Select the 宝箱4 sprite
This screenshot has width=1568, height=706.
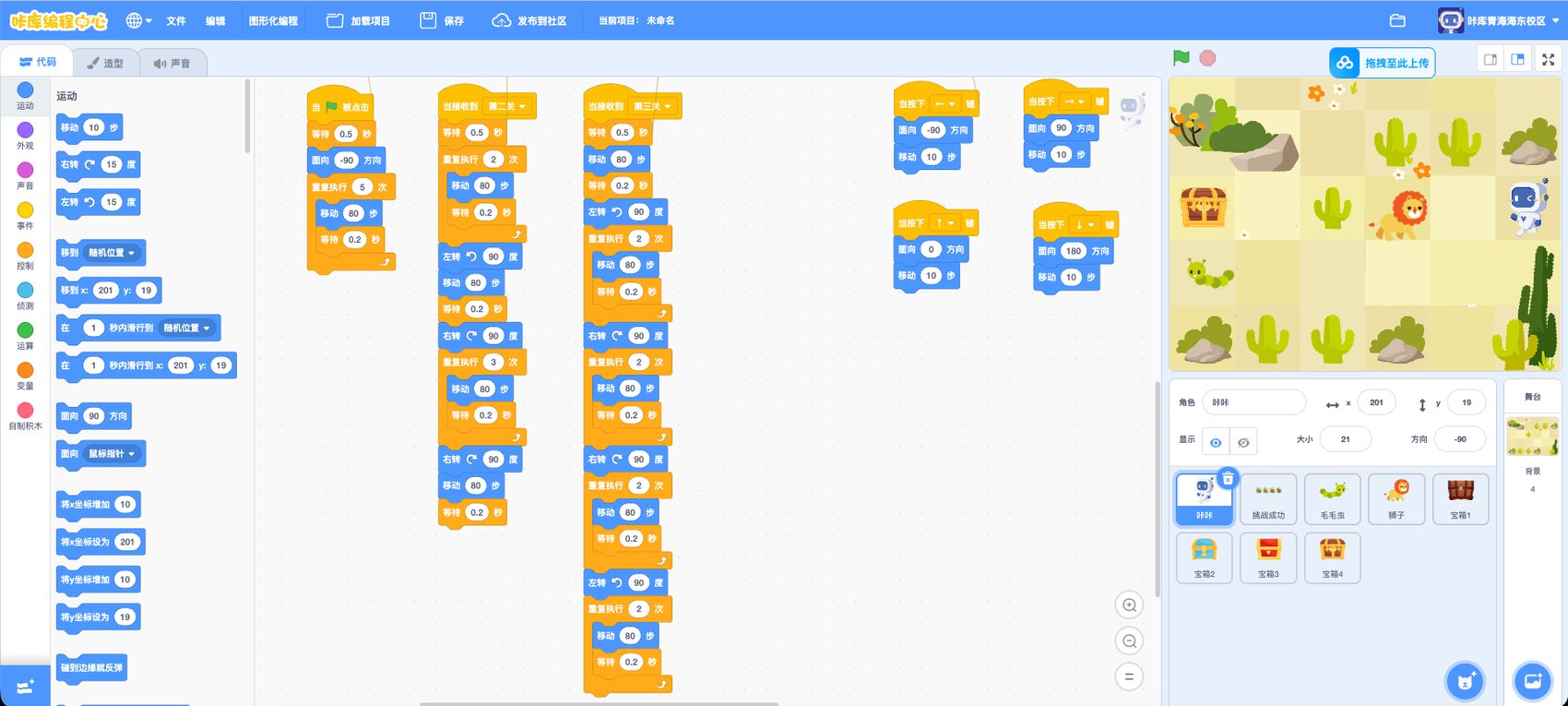coord(1332,557)
